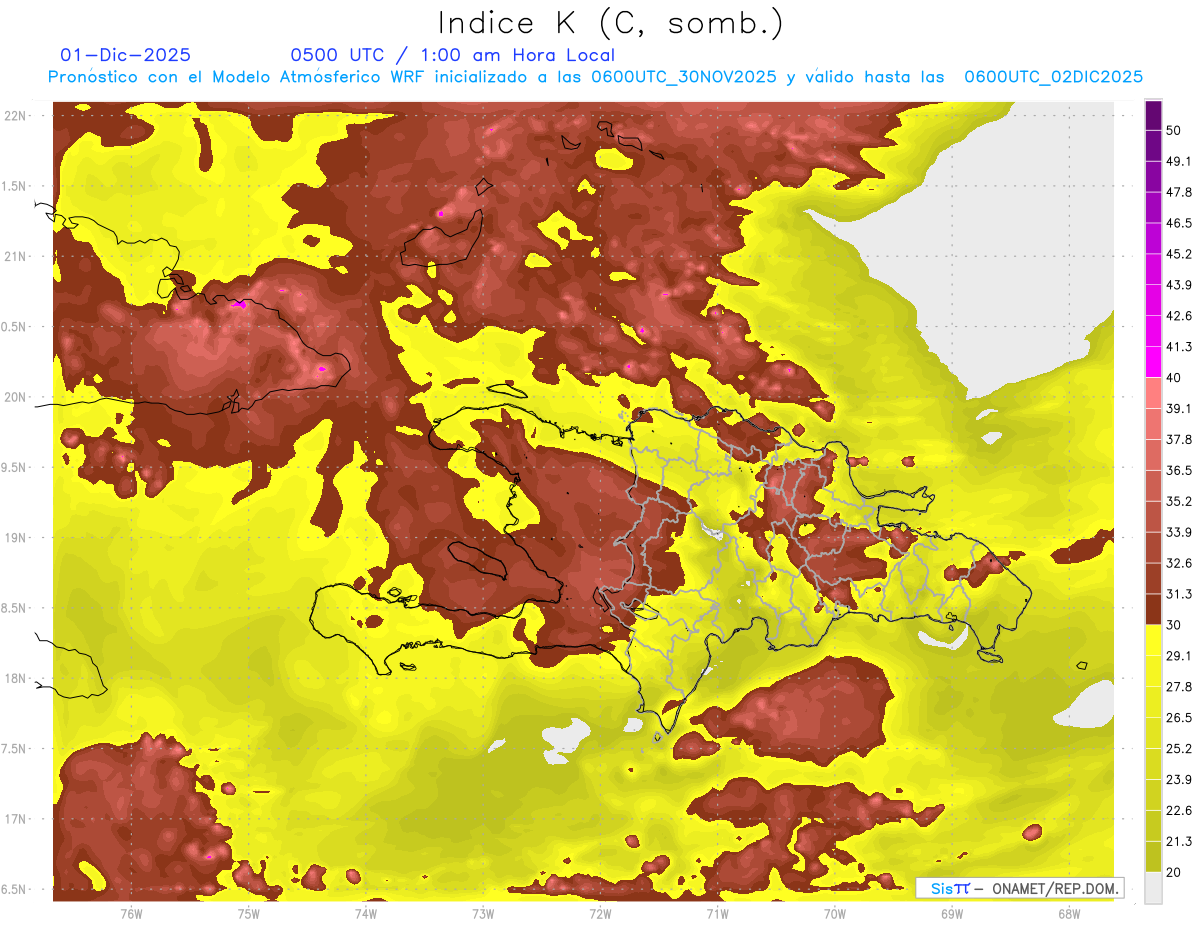Click the '33.9' color bar label
Screen dimensions: 1200x927
(1179, 532)
